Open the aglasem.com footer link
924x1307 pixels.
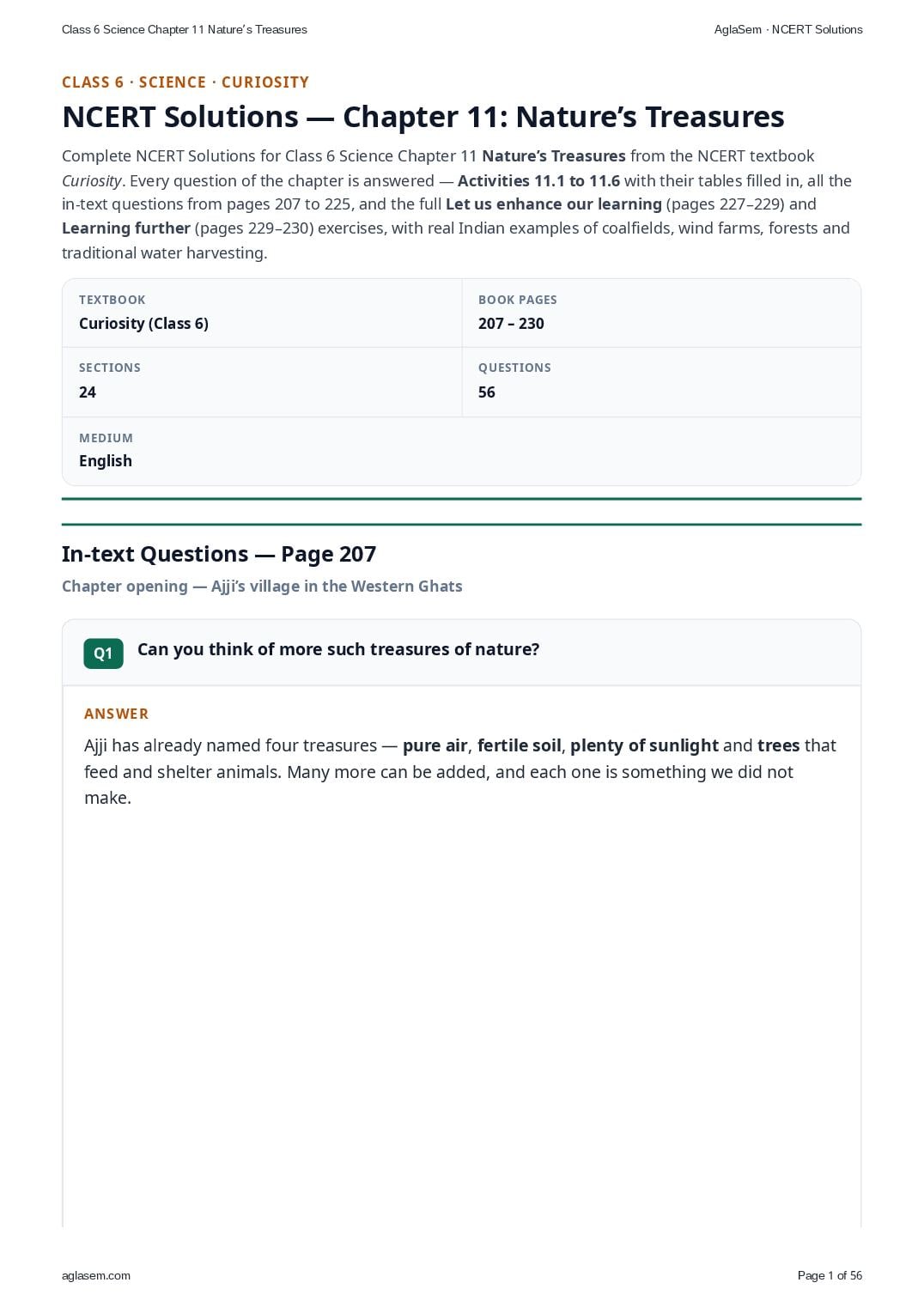pyautogui.click(x=96, y=1275)
